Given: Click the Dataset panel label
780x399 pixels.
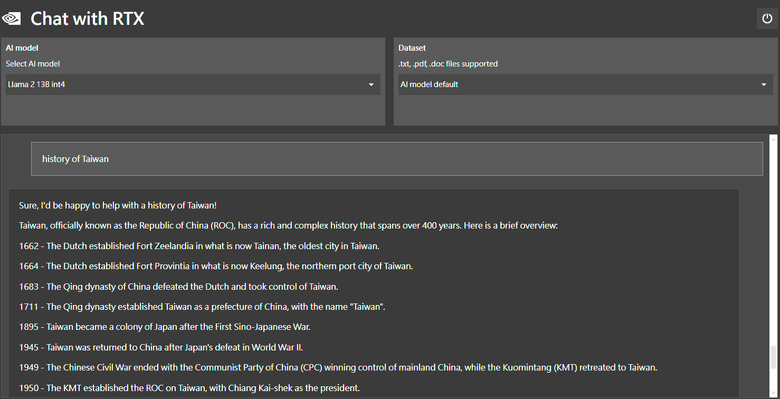Looking at the screenshot, I should click(x=412, y=48).
